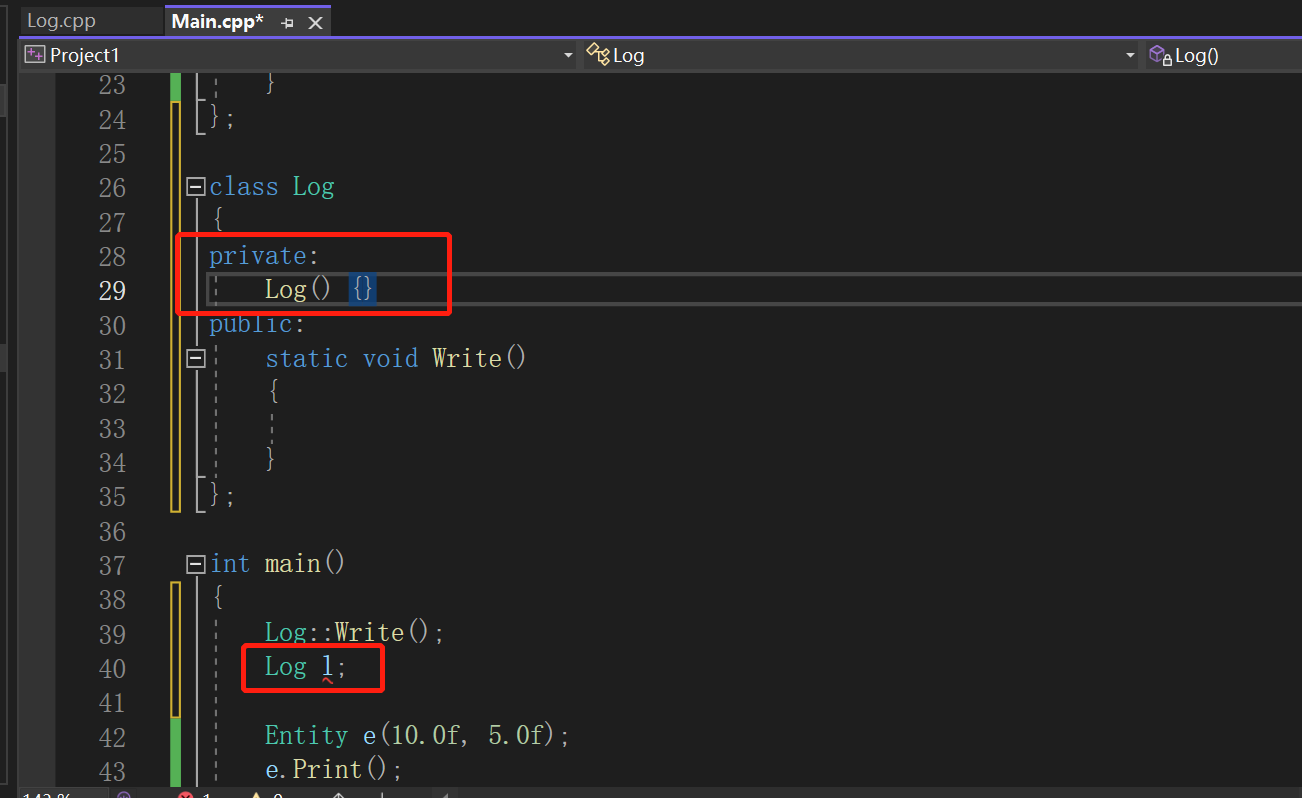
Task: Click 'Write' in the static void declaration
Action: 467,358
